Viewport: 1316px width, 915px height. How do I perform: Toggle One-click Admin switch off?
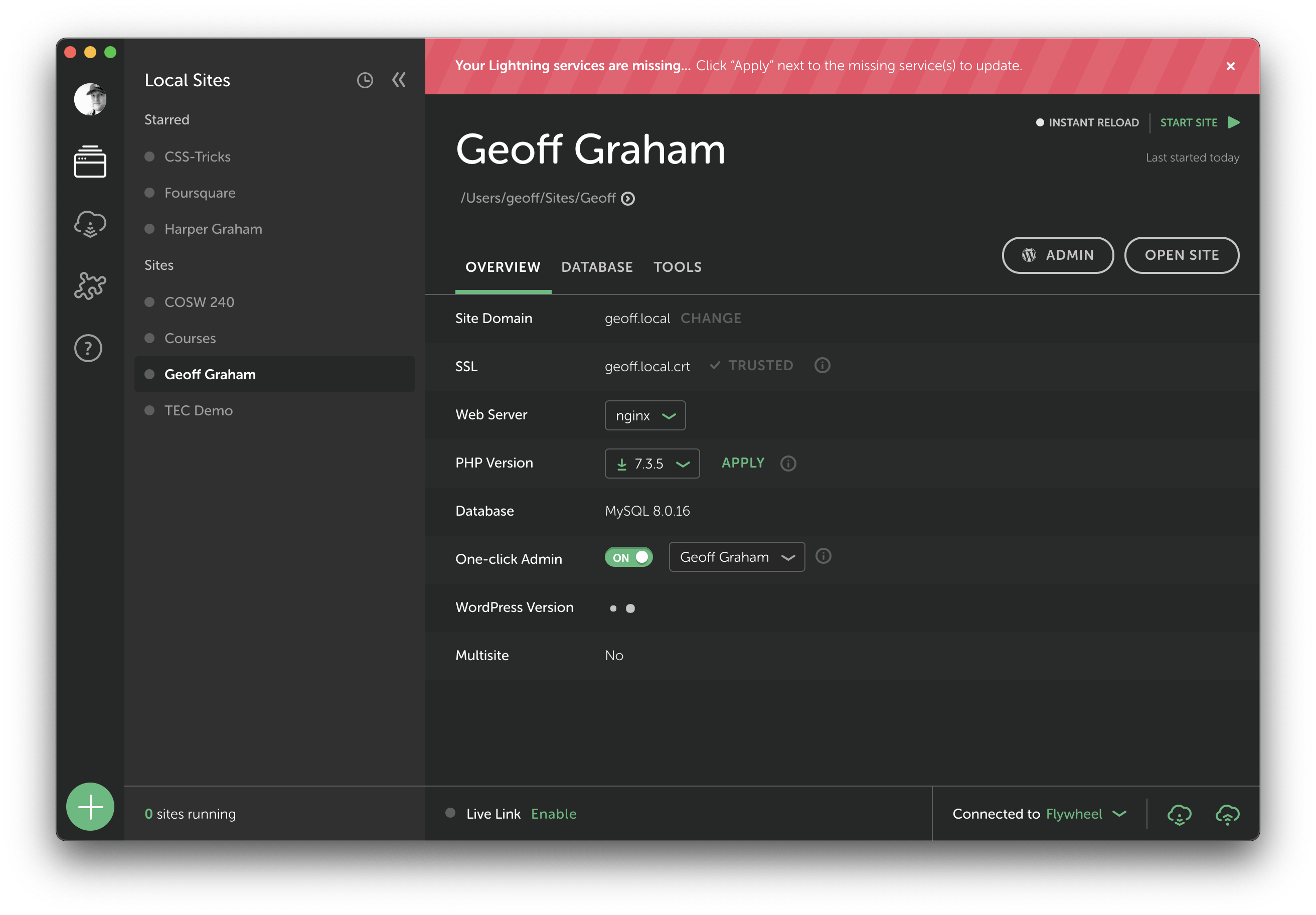tap(628, 557)
